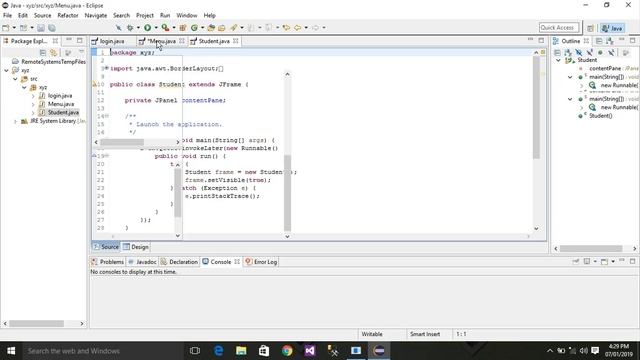
Task: Open the Run button dropdown arrow
Action: coord(156,28)
